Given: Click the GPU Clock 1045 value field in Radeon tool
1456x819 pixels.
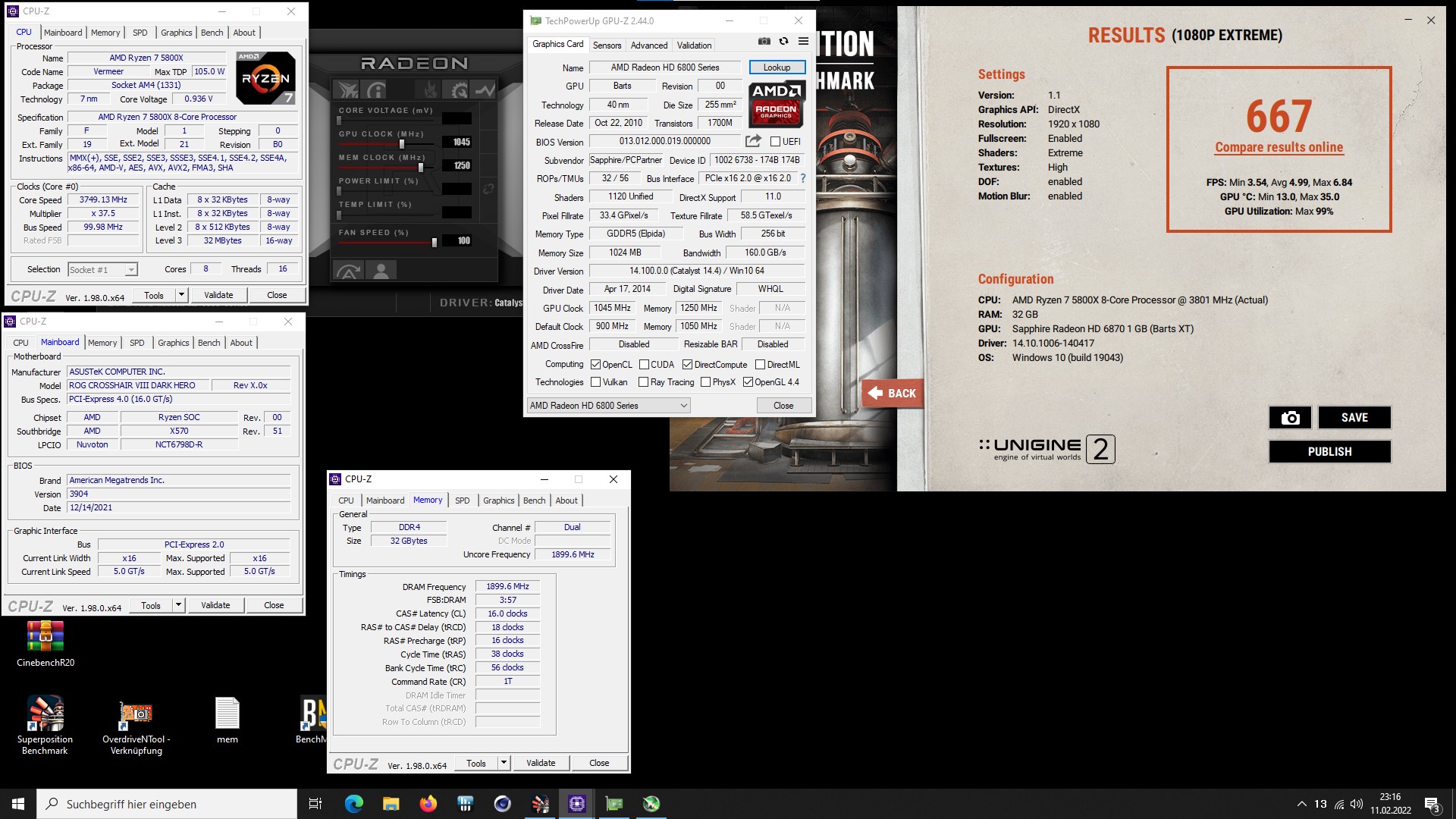Looking at the screenshot, I should click(x=457, y=142).
